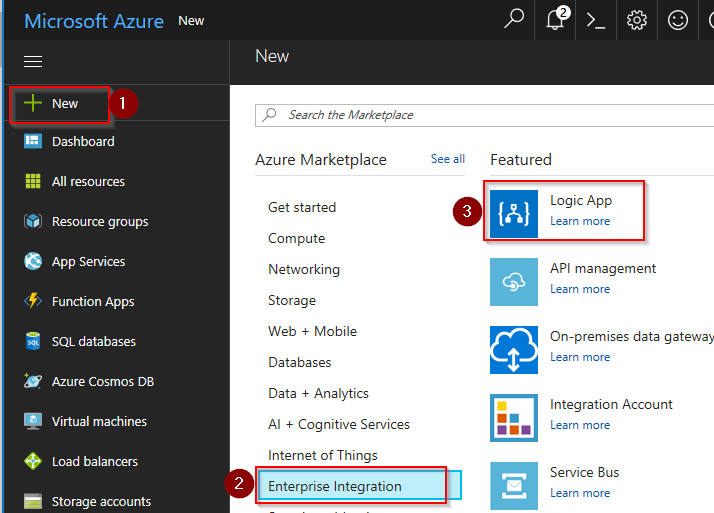Select AI + Cognitive Services category

(339, 424)
